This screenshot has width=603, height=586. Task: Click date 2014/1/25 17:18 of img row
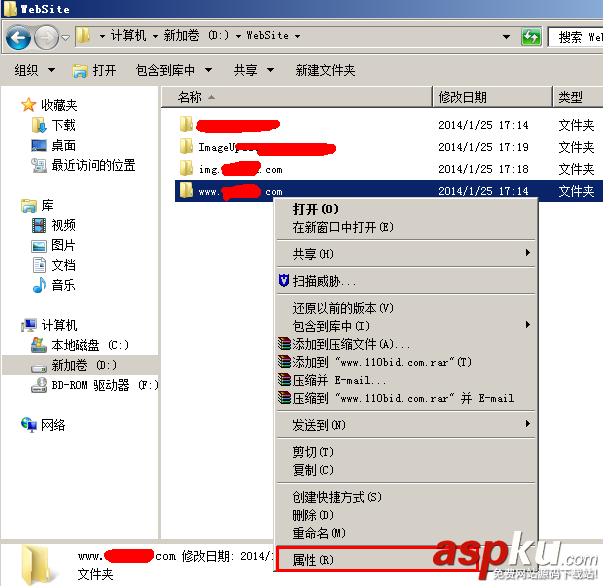tap(483, 169)
